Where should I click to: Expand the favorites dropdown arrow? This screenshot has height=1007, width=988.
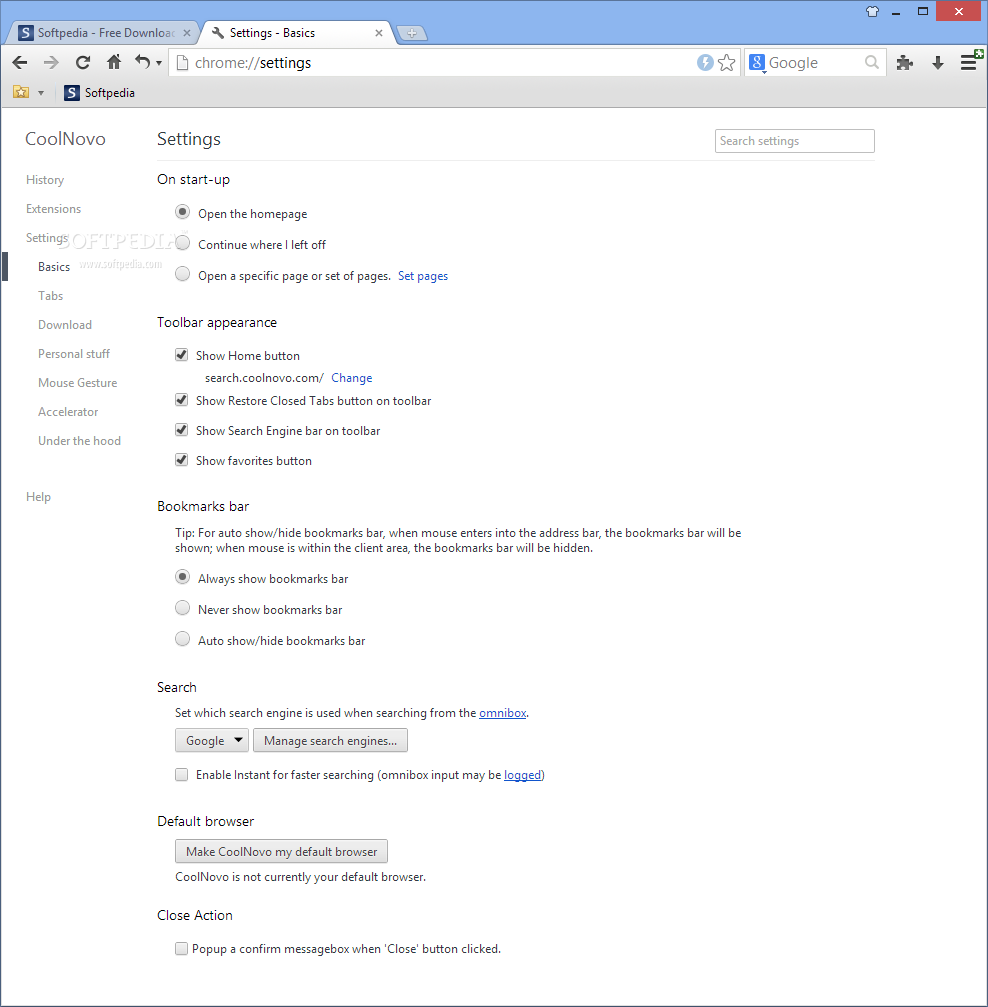point(40,93)
